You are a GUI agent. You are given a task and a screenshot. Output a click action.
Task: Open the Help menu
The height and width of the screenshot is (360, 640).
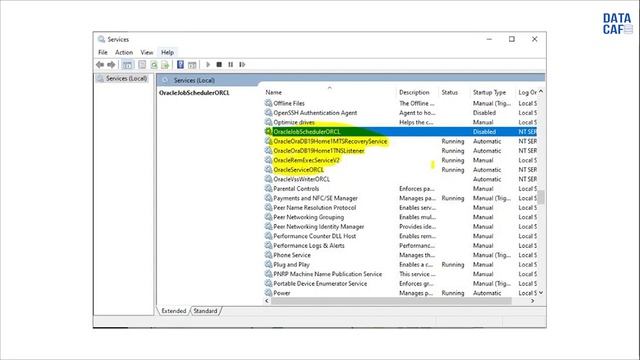tap(167, 52)
